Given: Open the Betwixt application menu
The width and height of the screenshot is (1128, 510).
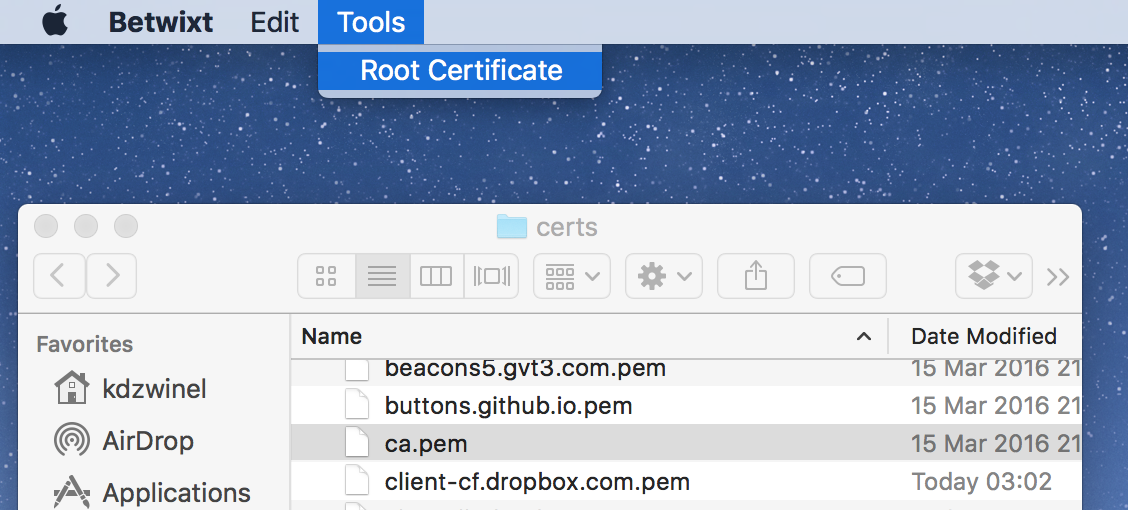Looking at the screenshot, I should 161,22.
